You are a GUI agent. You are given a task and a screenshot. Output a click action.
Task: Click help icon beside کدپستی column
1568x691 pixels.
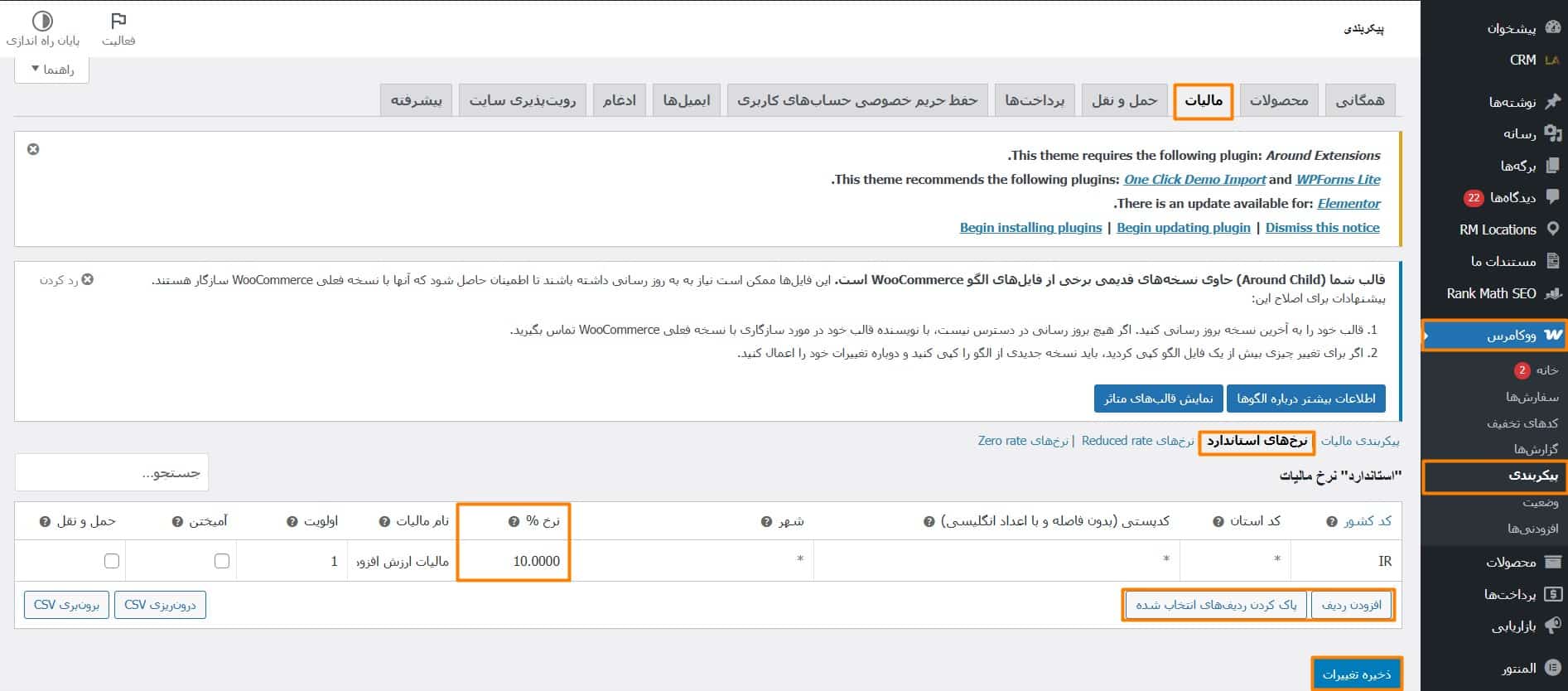[929, 522]
